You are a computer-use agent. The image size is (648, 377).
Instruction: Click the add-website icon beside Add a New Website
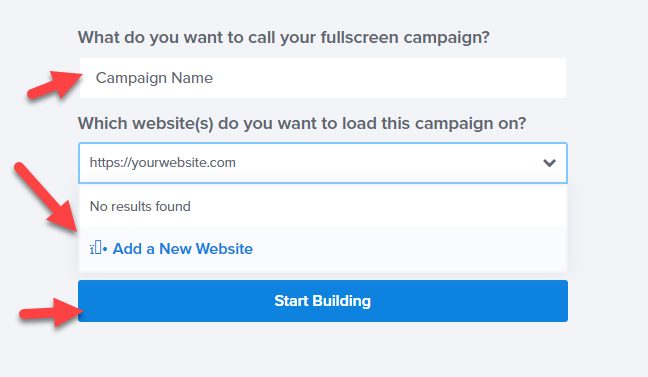coord(98,248)
